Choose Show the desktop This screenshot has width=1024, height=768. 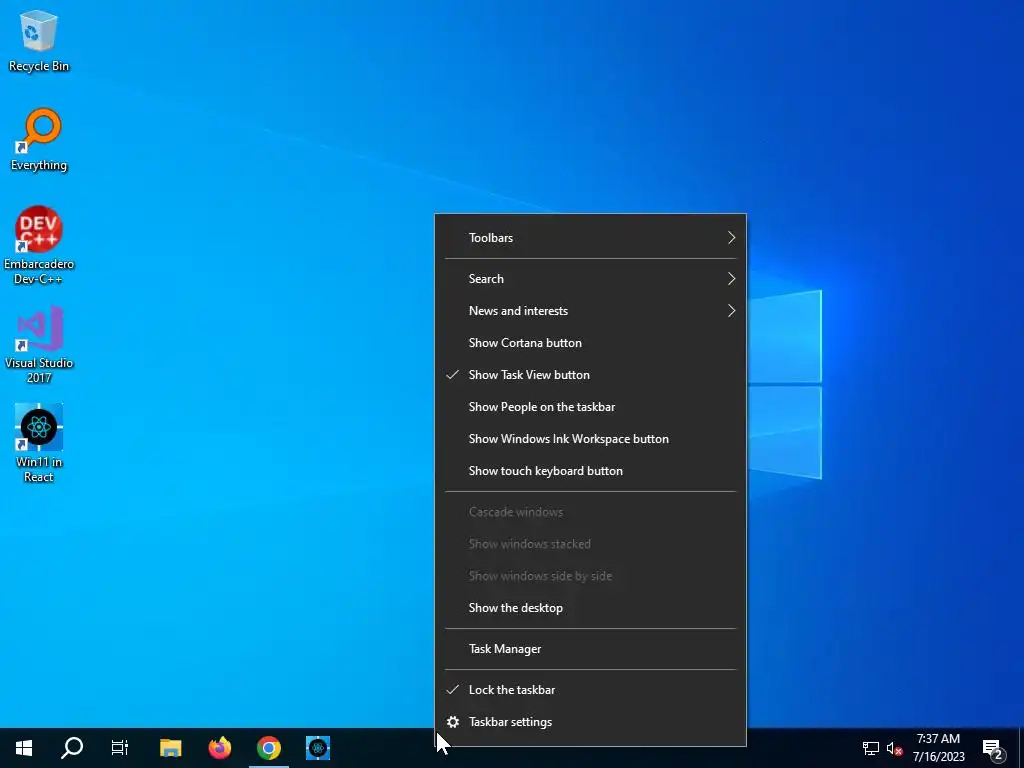pyautogui.click(x=590, y=608)
